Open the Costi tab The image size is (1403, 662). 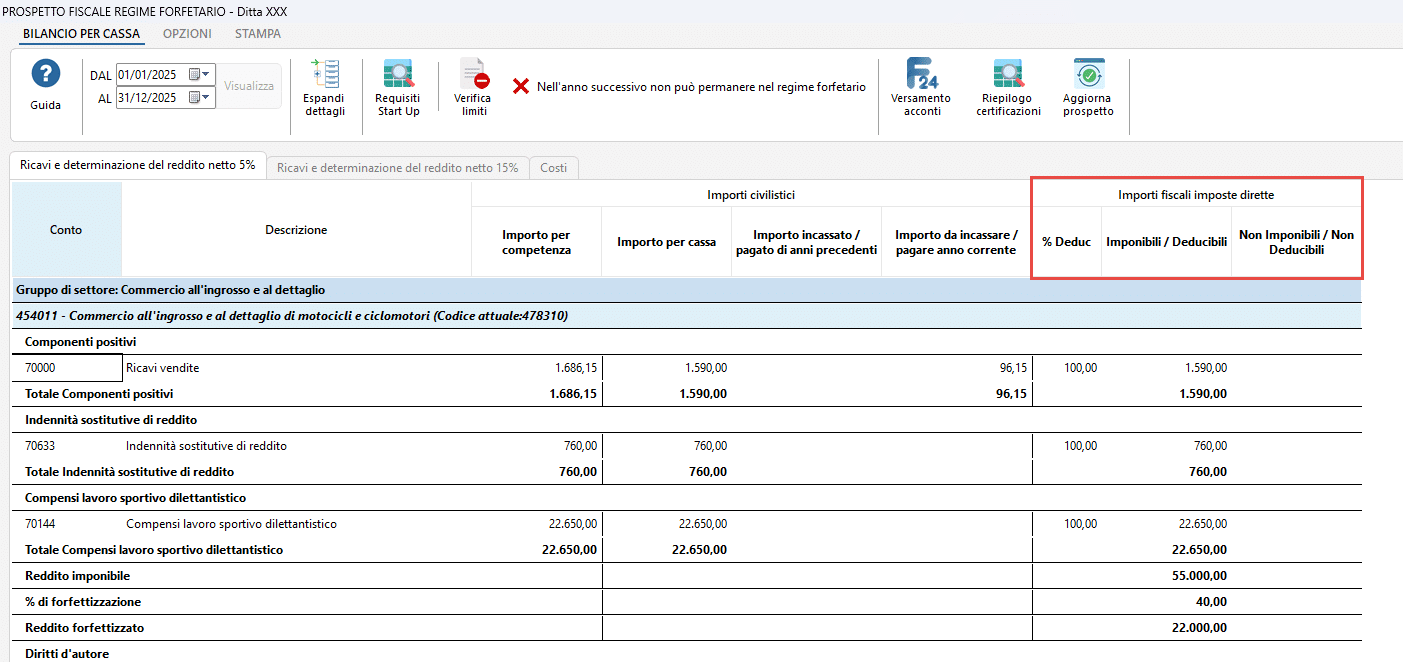pyautogui.click(x=554, y=168)
